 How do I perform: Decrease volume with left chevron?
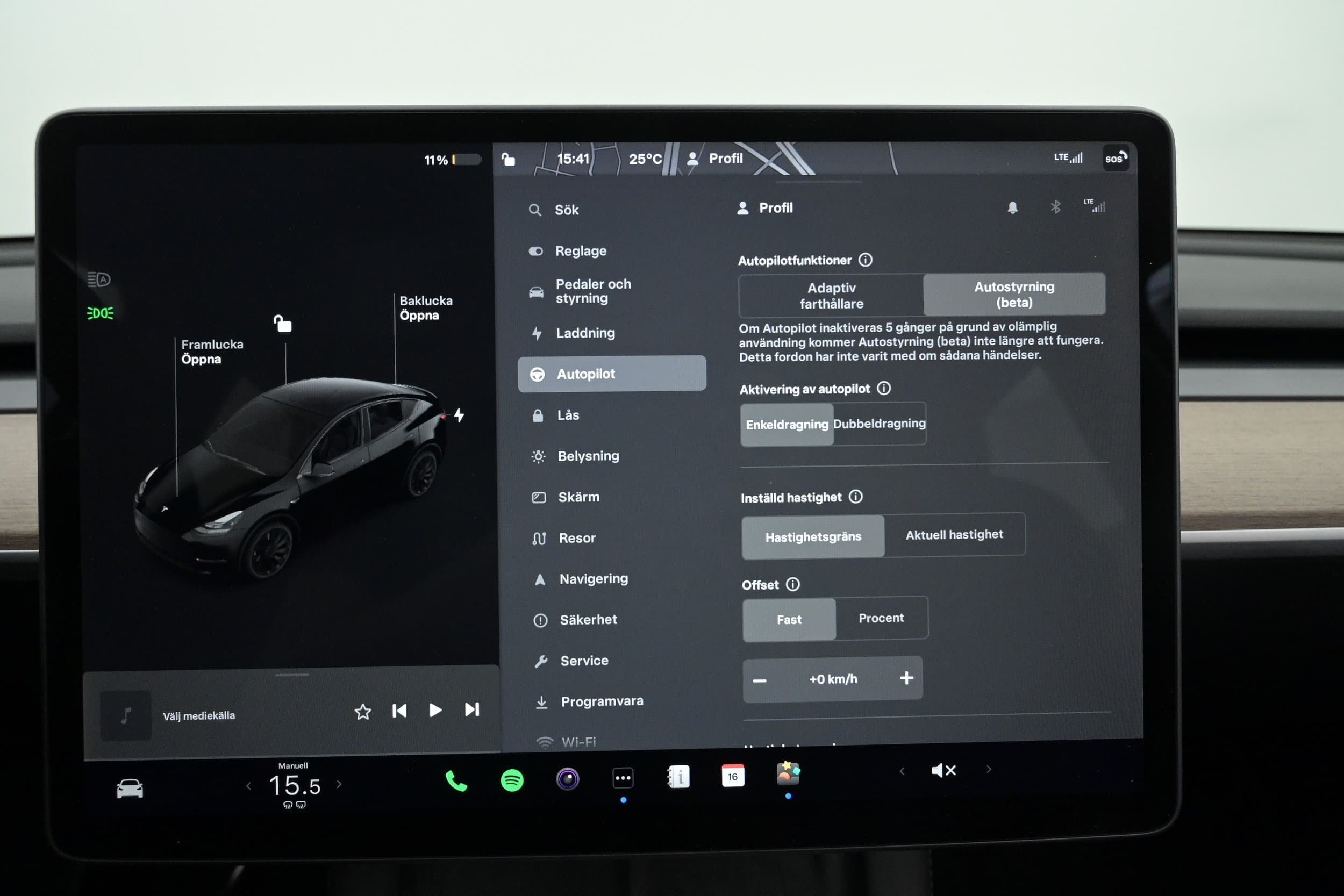[902, 771]
